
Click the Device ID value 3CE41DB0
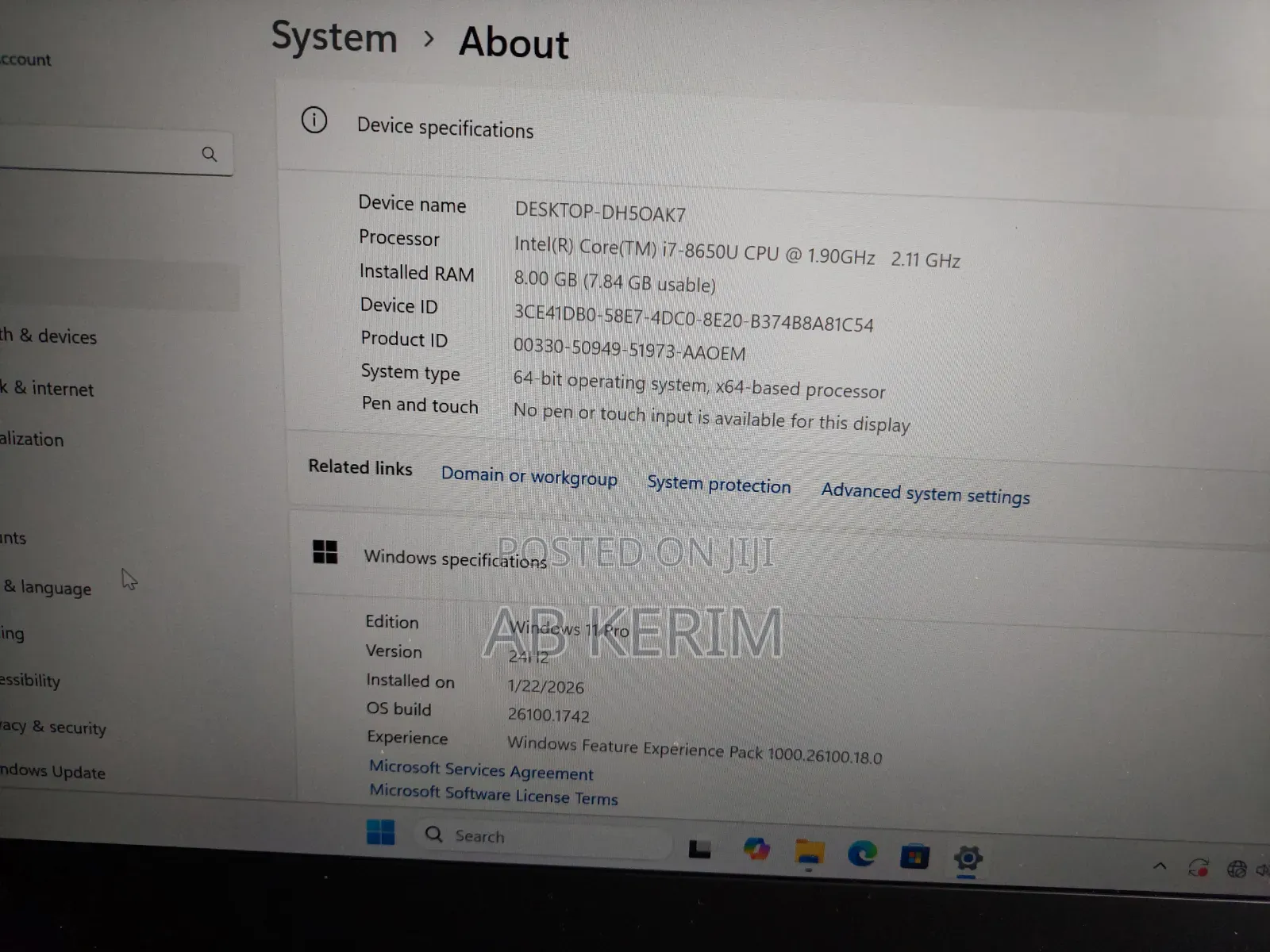(x=693, y=317)
